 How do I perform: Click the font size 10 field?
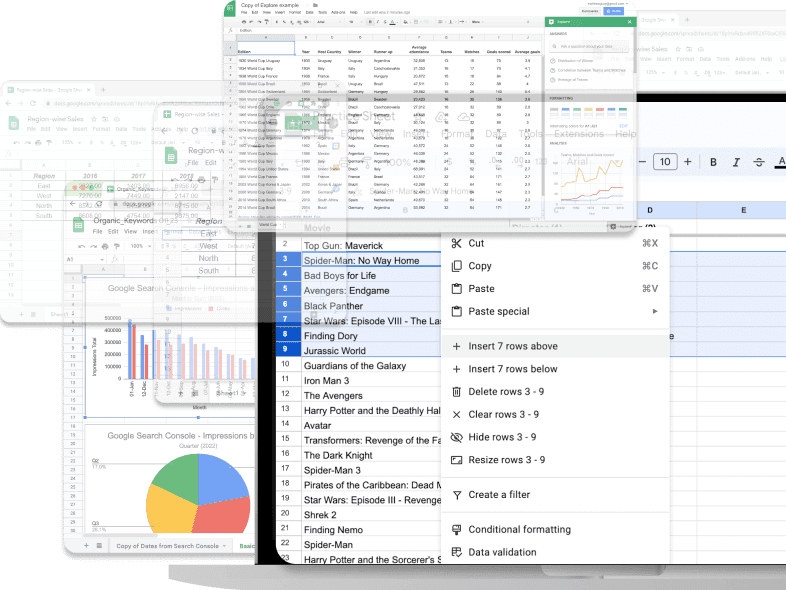(664, 162)
